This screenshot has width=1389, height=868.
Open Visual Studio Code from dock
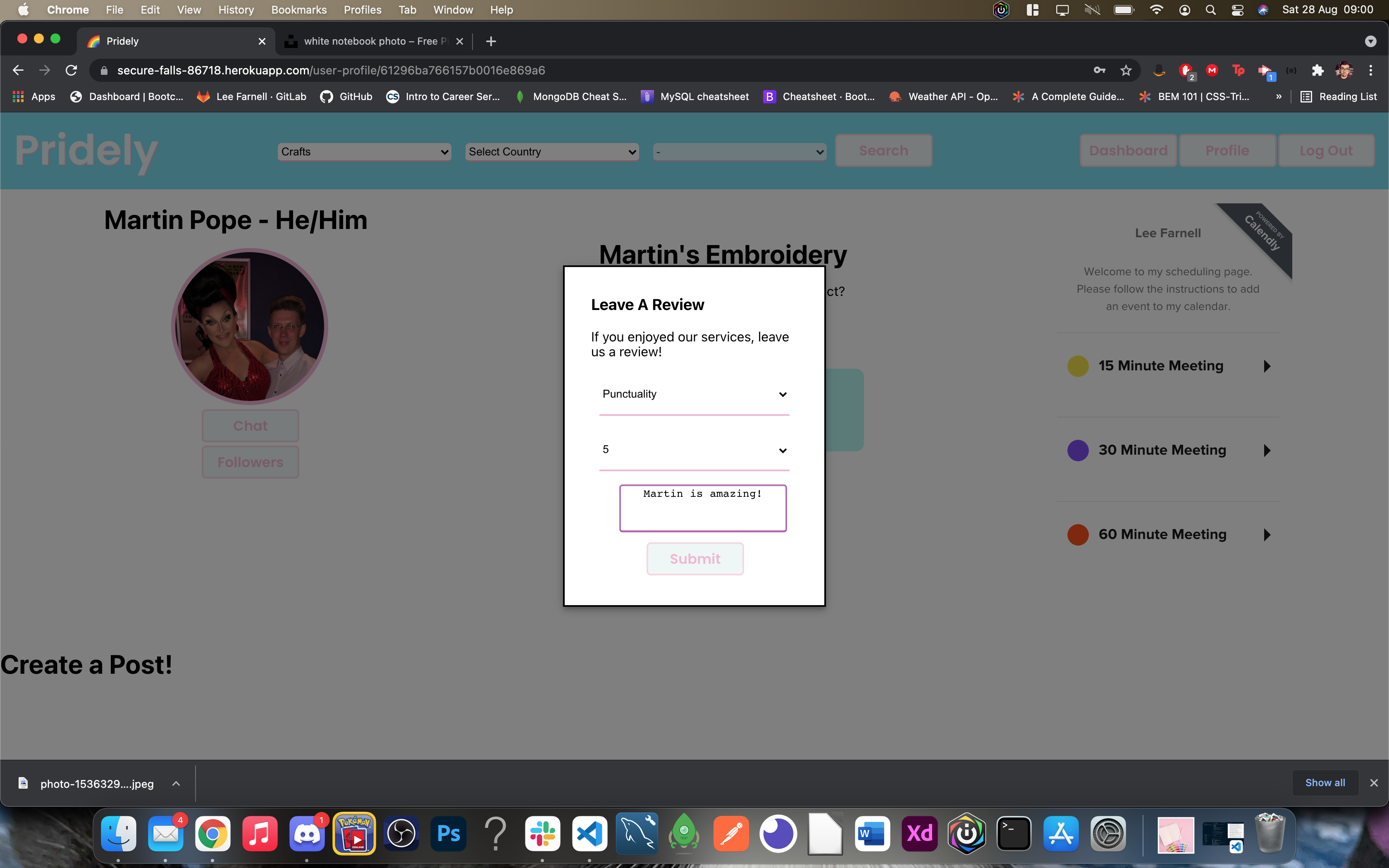pos(589,834)
